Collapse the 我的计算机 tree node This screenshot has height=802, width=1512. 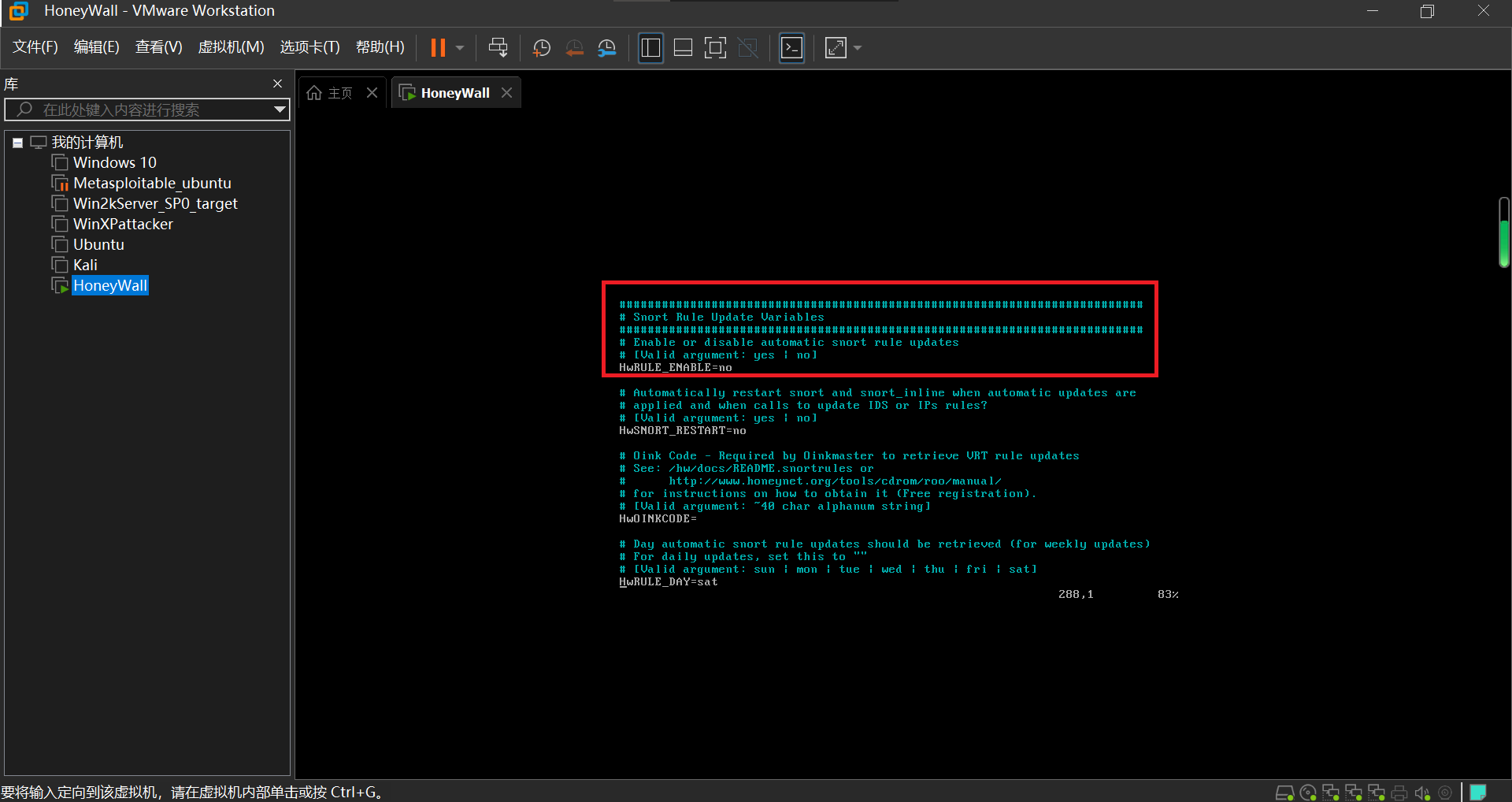[17, 143]
